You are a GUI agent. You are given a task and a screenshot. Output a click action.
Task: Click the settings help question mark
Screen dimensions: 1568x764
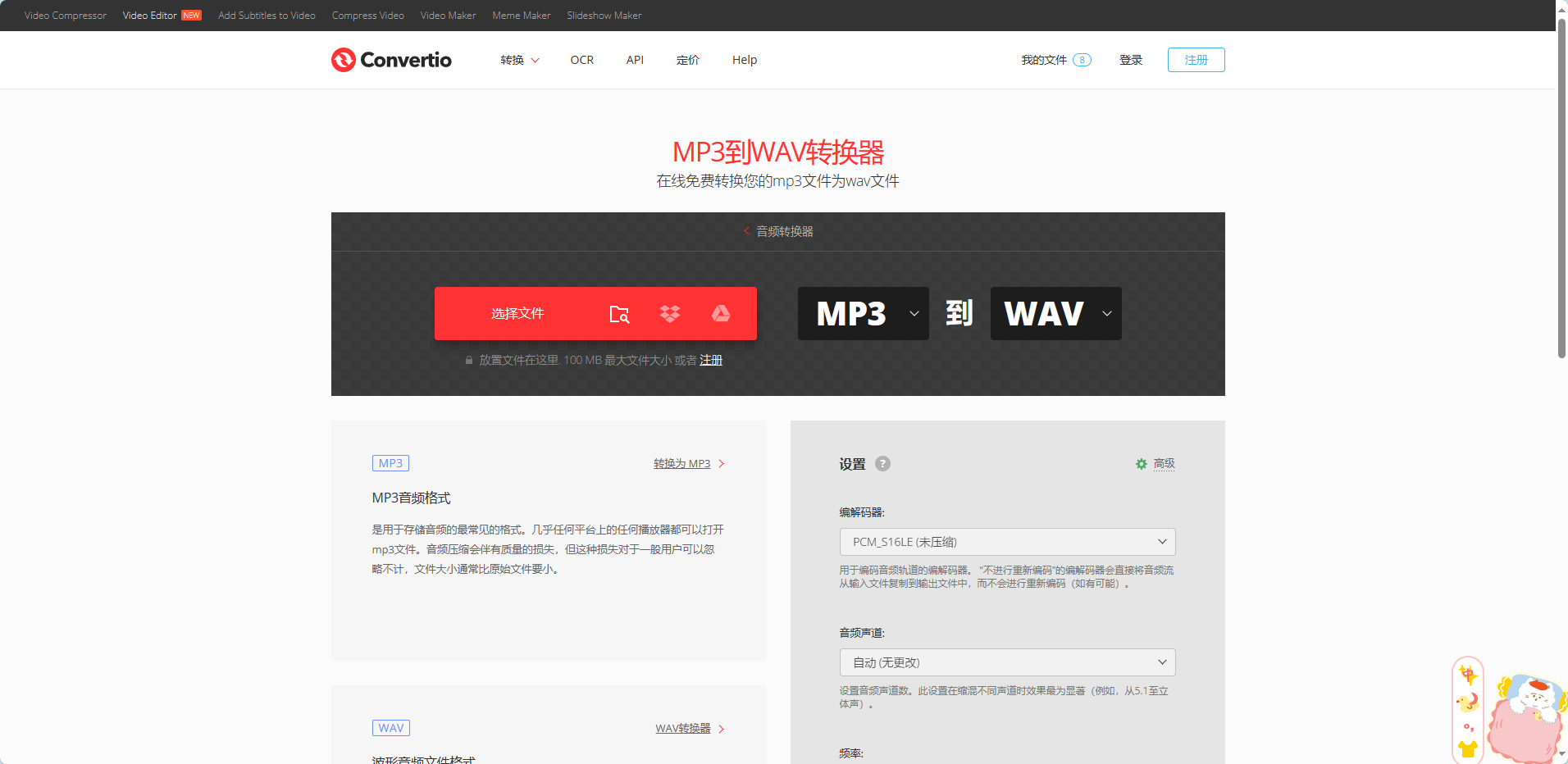pyautogui.click(x=882, y=463)
